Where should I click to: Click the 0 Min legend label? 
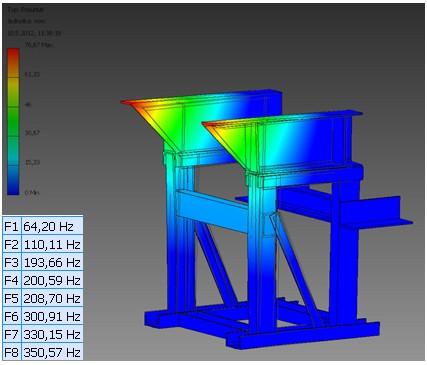[x=32, y=192]
